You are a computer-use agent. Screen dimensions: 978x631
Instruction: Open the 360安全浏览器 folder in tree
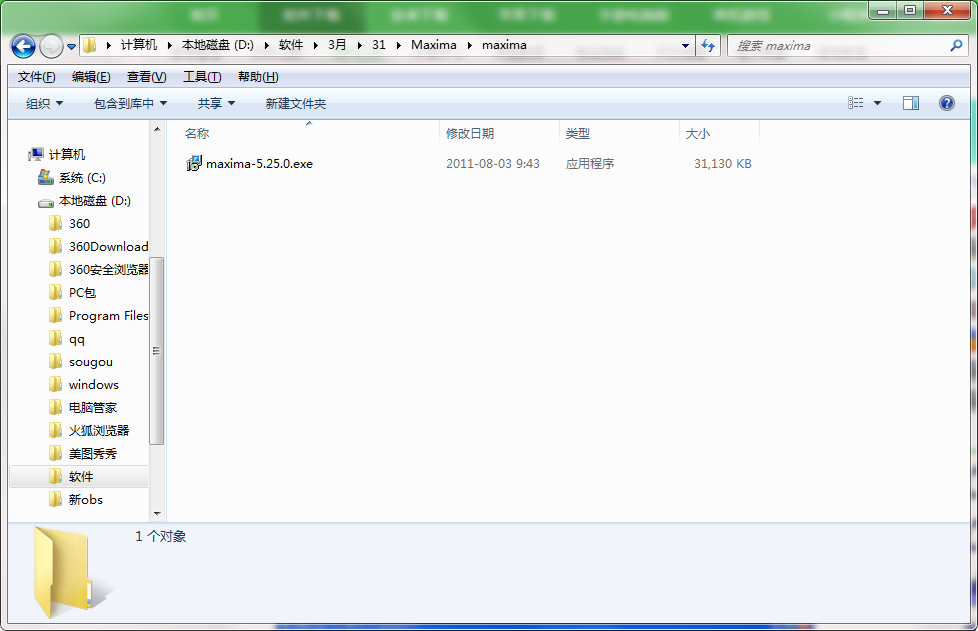point(109,269)
